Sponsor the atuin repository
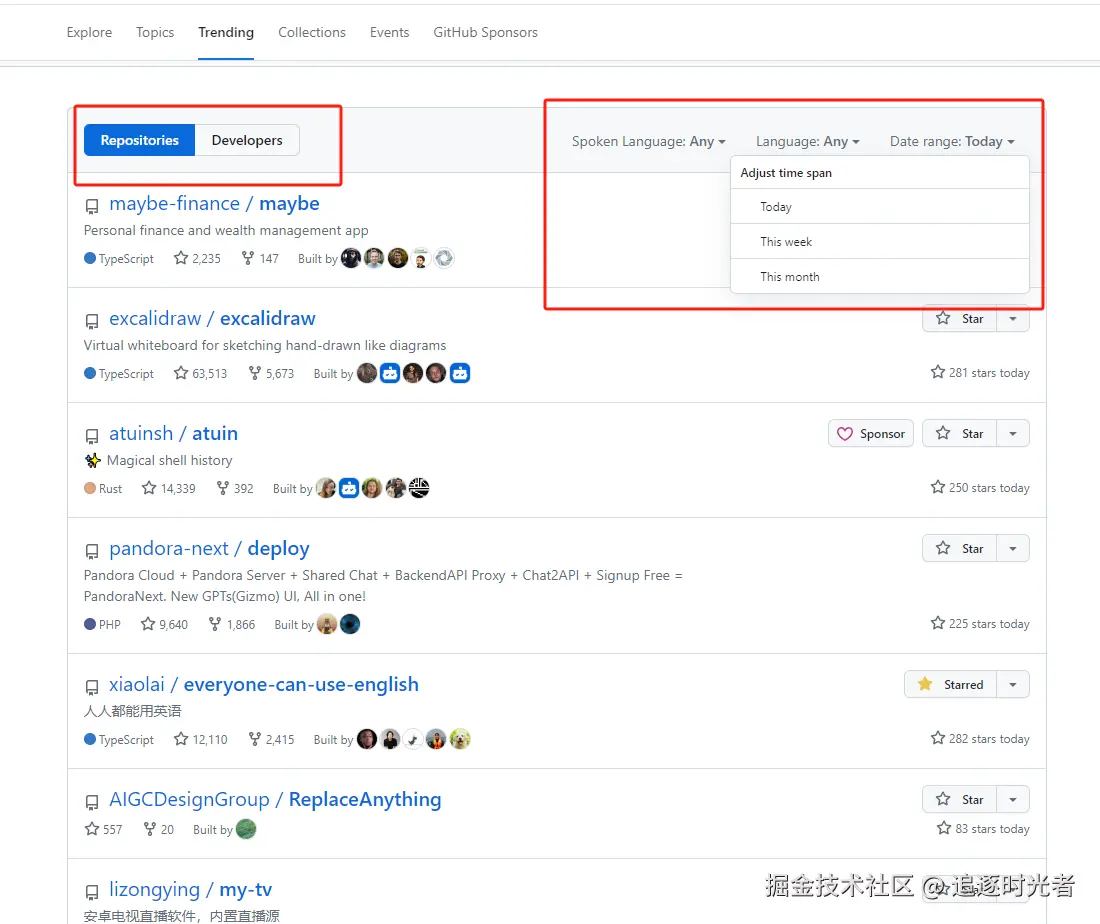 pos(871,434)
